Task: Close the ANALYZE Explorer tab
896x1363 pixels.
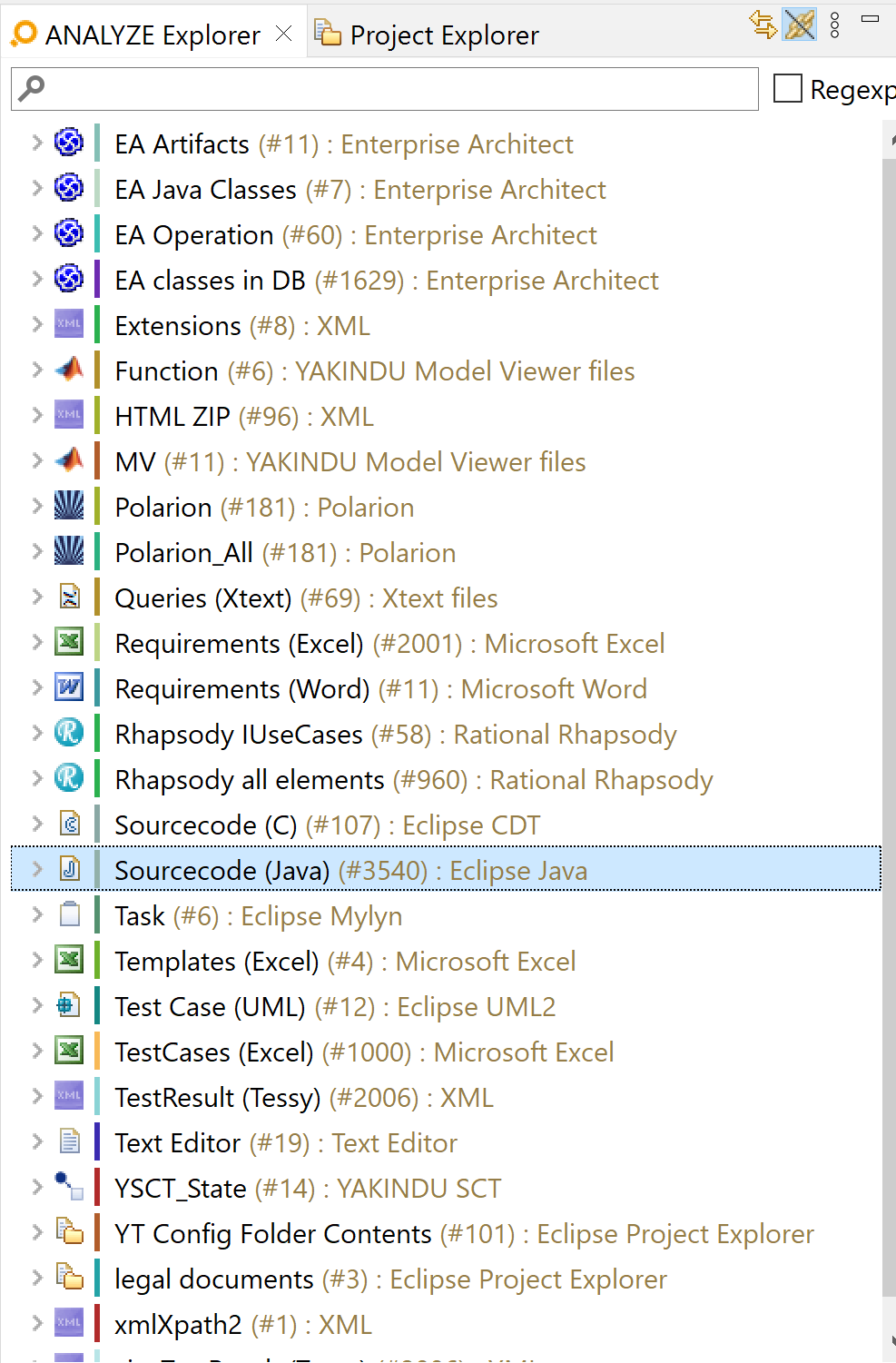Action: (284, 35)
